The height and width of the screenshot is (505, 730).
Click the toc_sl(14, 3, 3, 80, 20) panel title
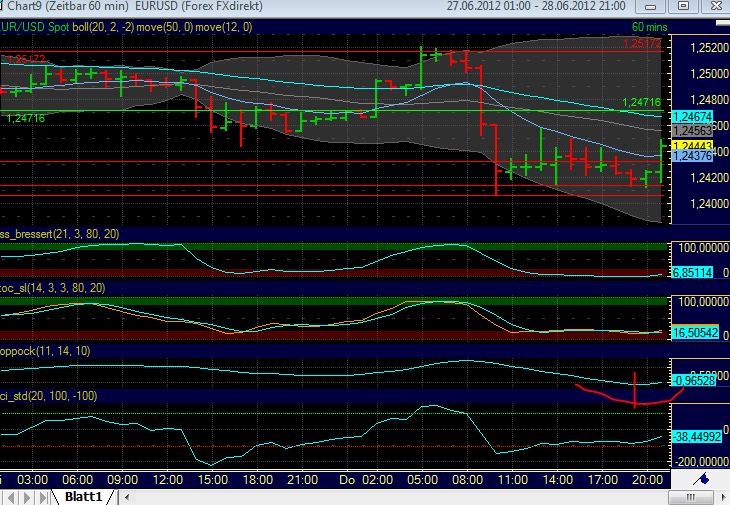53,288
